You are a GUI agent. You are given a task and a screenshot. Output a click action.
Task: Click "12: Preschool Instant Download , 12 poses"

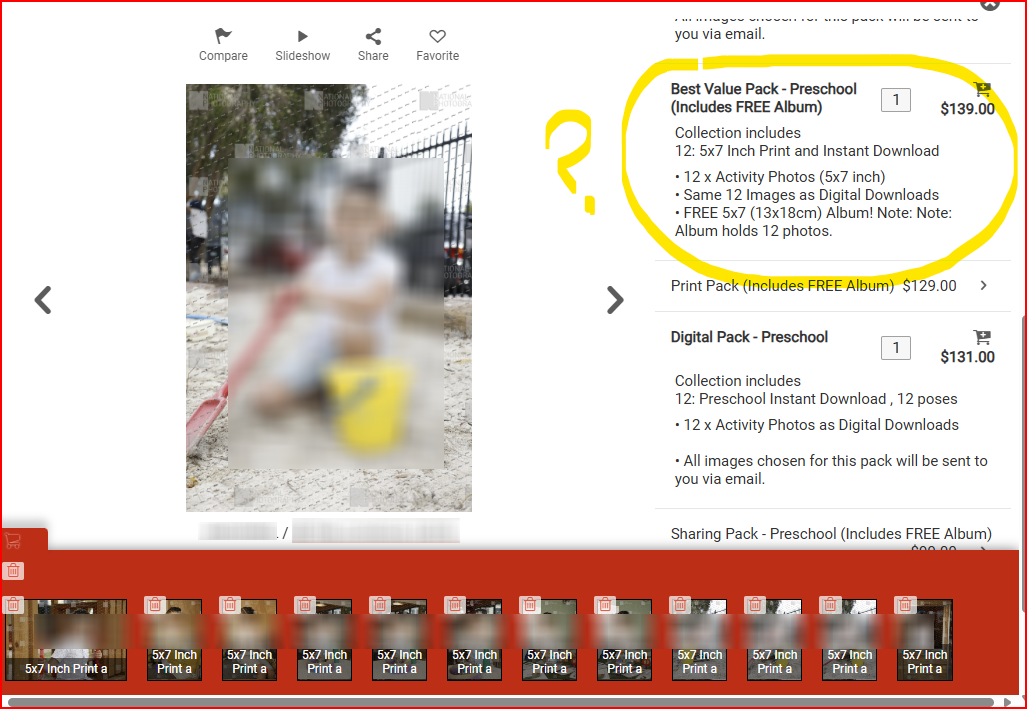pyautogui.click(x=816, y=399)
